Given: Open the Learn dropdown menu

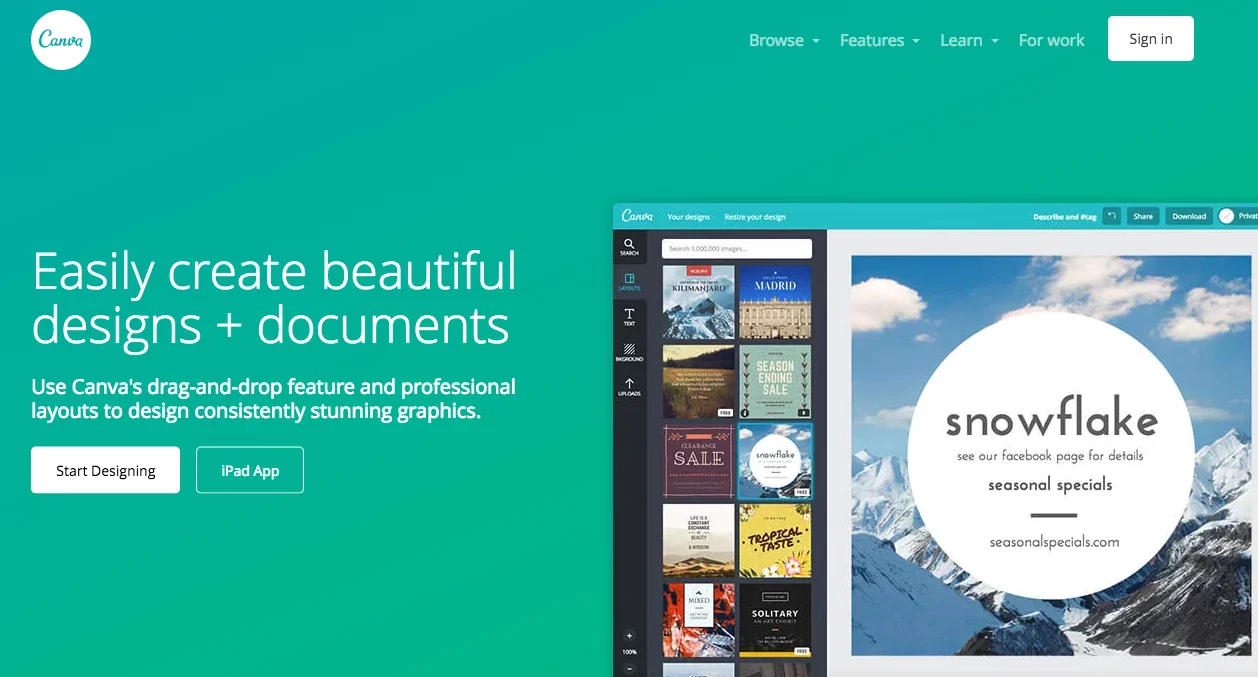Looking at the screenshot, I should click(968, 40).
